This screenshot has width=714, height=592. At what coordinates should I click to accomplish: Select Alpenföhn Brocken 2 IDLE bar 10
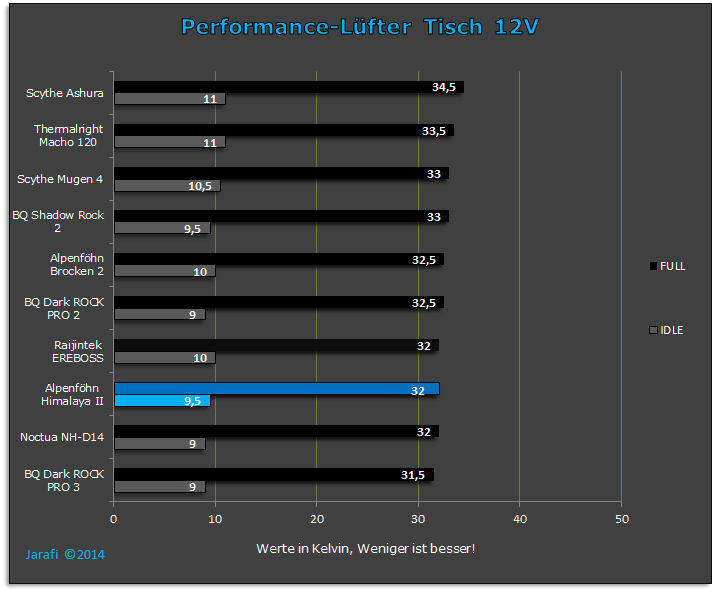(x=165, y=271)
